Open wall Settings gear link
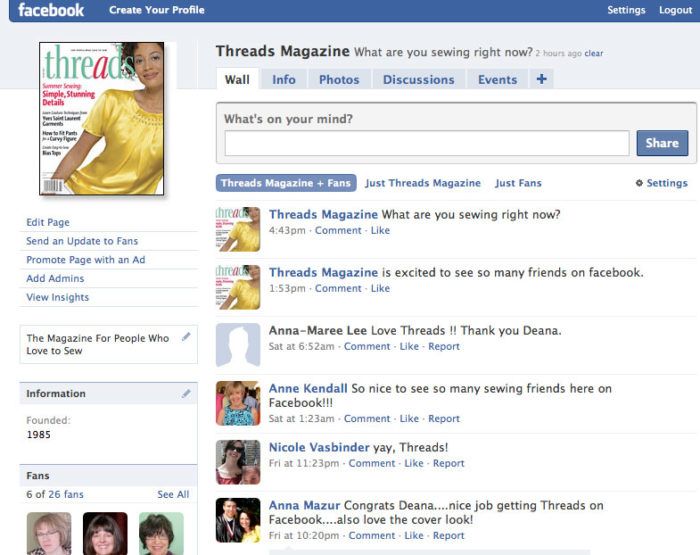The width and height of the screenshot is (700, 555). (x=662, y=183)
